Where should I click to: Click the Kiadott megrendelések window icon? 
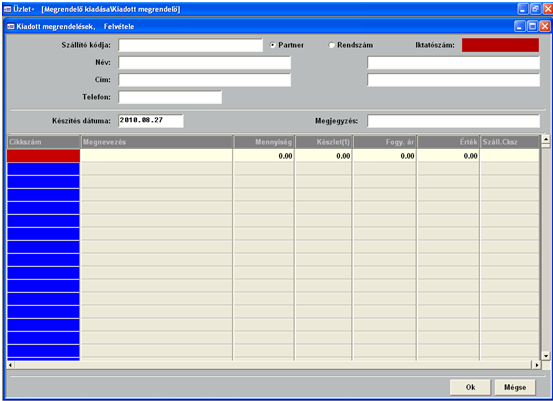pos(11,26)
